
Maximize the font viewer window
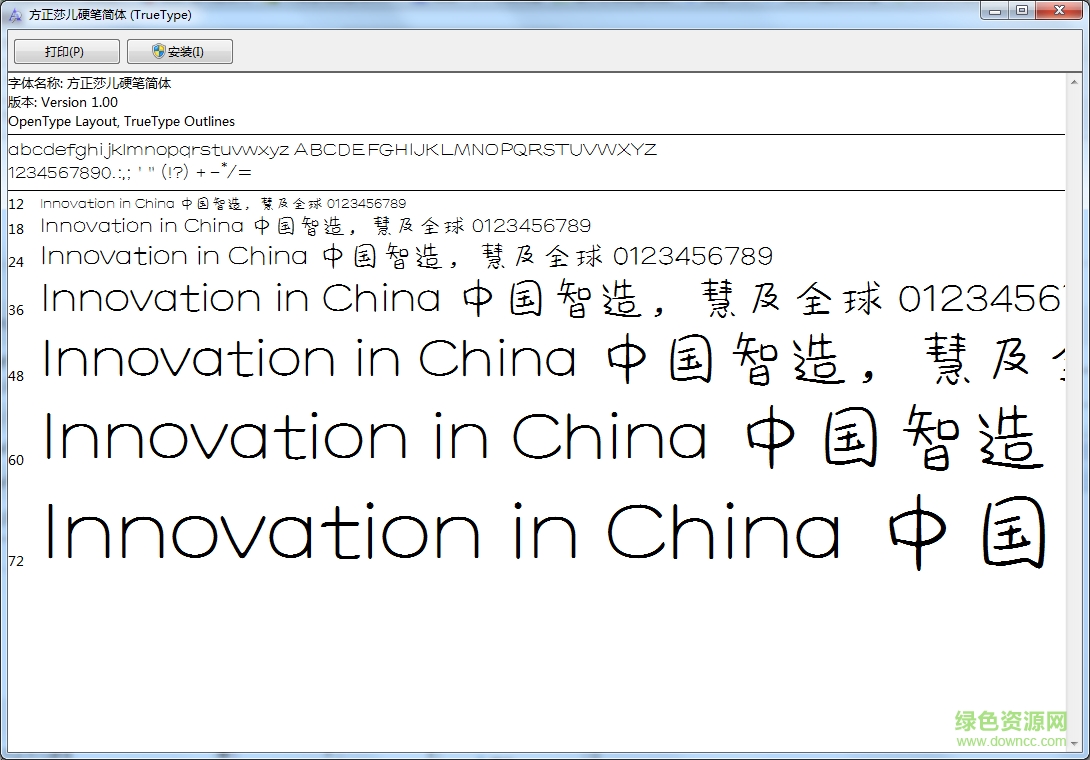tap(1022, 11)
